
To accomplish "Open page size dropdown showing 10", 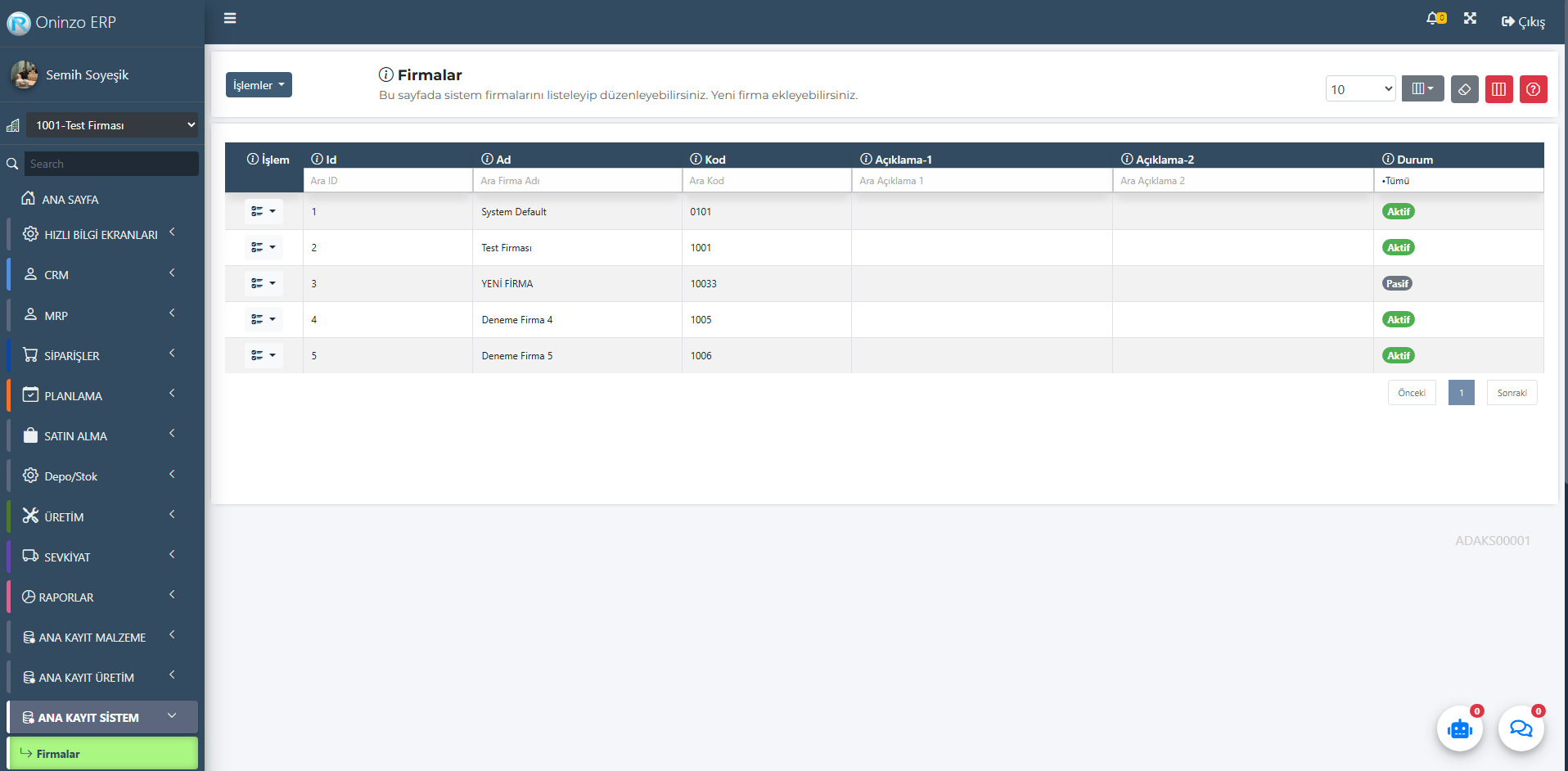I will 1359,89.
